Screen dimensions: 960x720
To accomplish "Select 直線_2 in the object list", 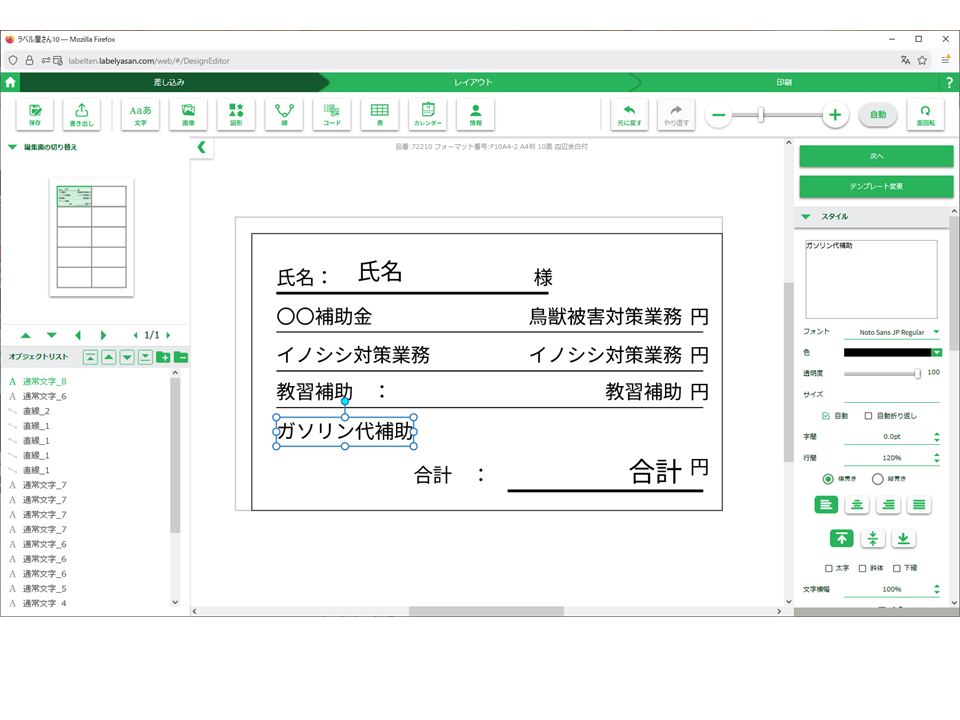I will (37, 411).
